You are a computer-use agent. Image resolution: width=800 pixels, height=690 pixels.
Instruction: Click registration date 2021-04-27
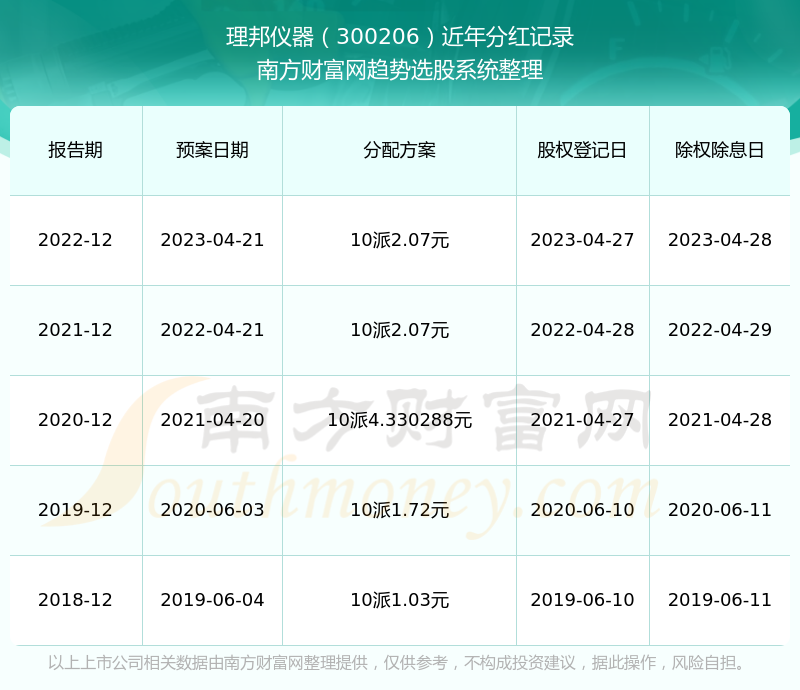(582, 420)
